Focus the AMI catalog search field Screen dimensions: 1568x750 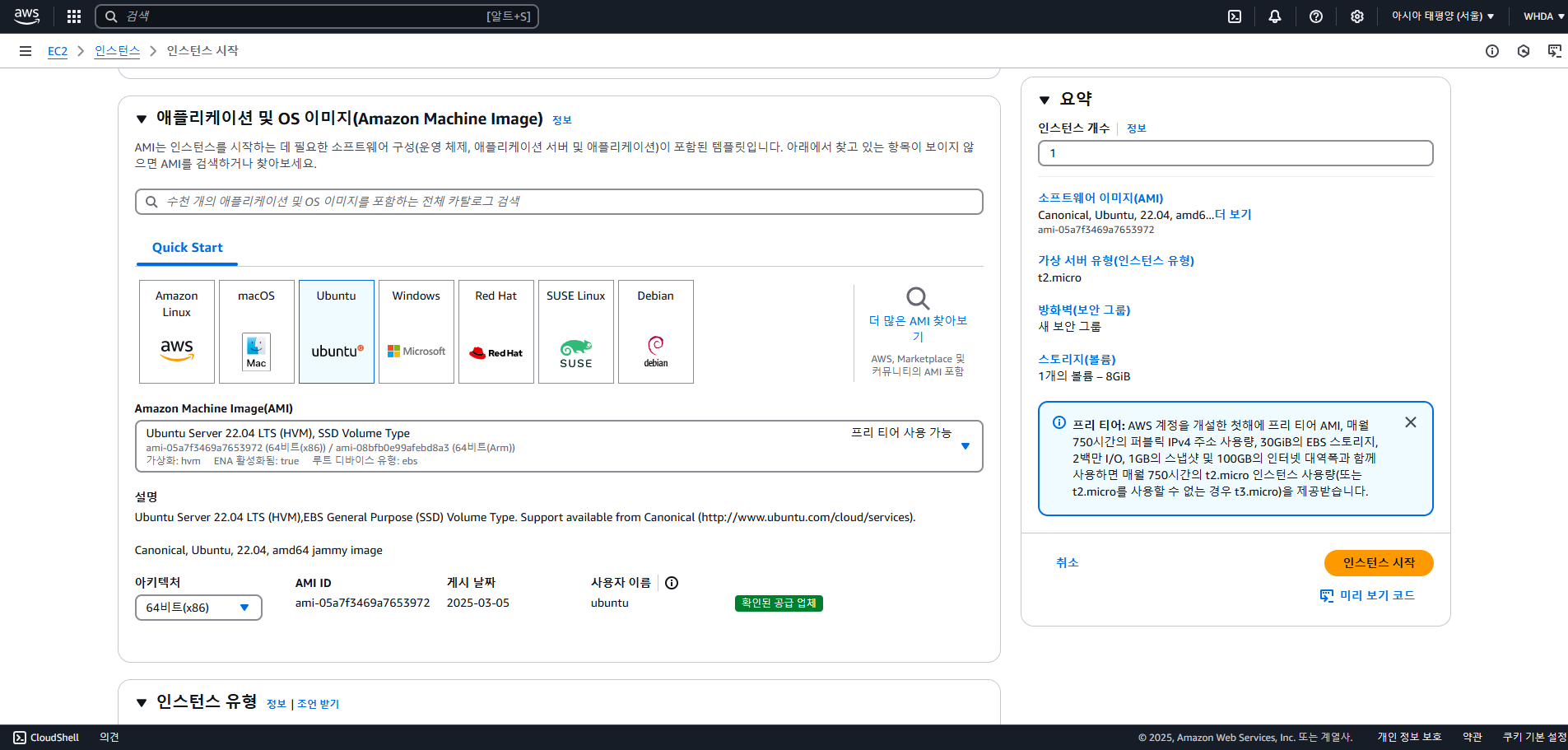coord(559,202)
